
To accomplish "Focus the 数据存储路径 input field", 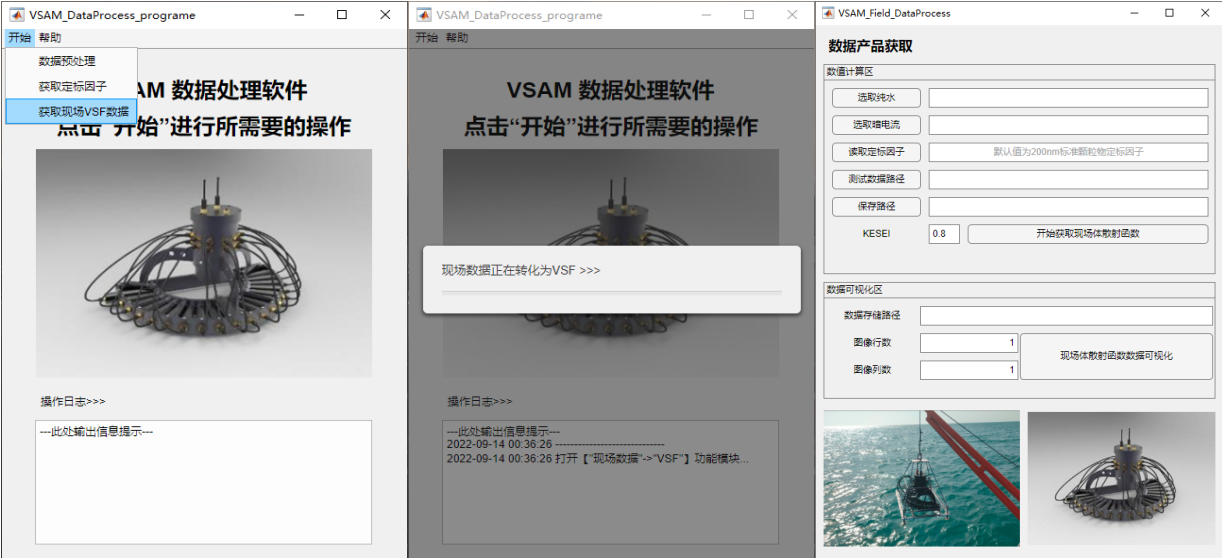I will click(x=1066, y=316).
